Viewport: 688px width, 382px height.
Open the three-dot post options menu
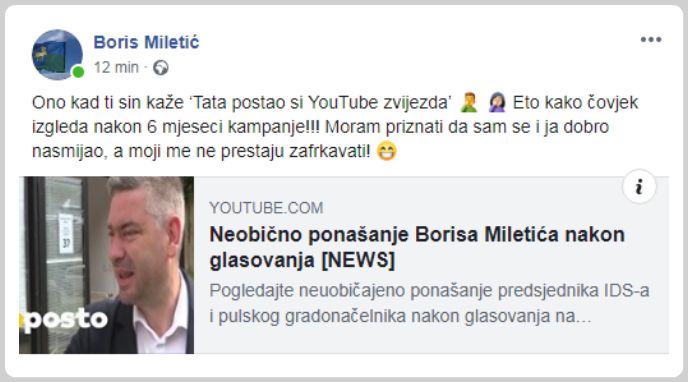651,39
